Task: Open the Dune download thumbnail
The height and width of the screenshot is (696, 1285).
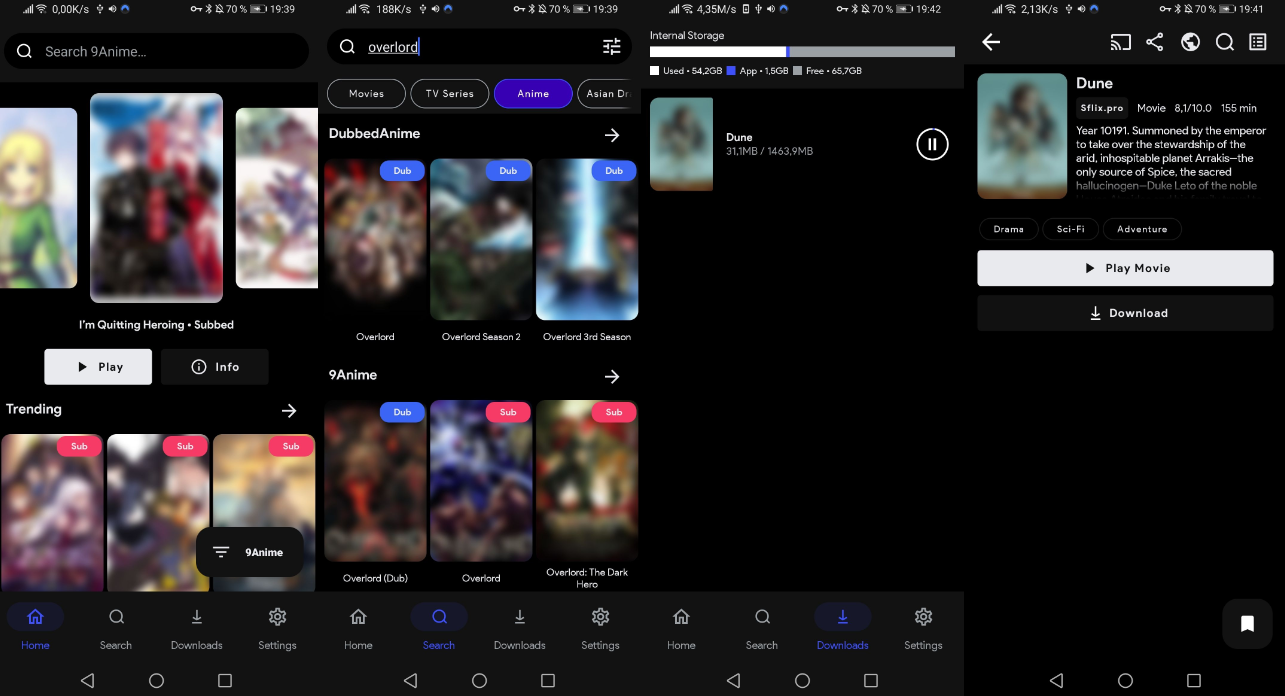Action: click(681, 144)
